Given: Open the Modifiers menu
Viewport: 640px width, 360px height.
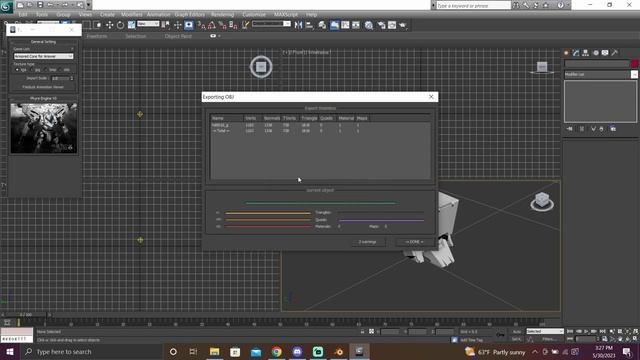Looking at the screenshot, I should pos(131,15).
